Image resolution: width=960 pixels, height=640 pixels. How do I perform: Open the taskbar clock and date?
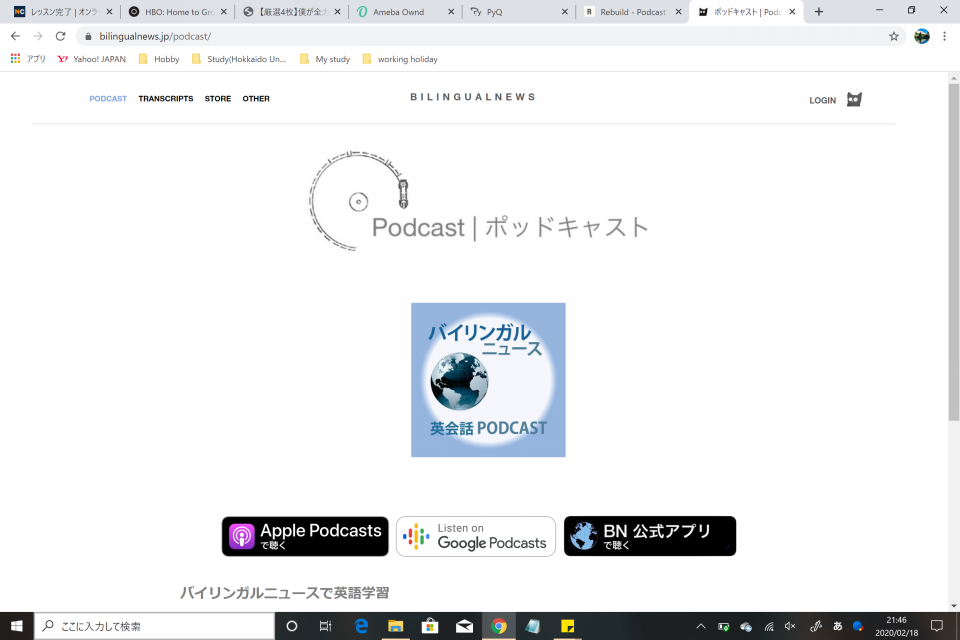pos(896,626)
